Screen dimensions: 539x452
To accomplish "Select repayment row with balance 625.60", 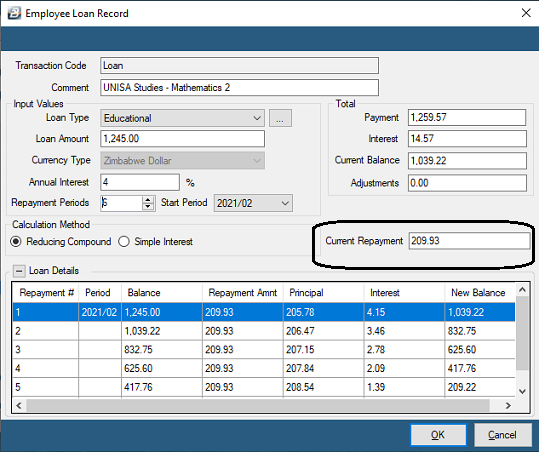I will coord(264,368).
